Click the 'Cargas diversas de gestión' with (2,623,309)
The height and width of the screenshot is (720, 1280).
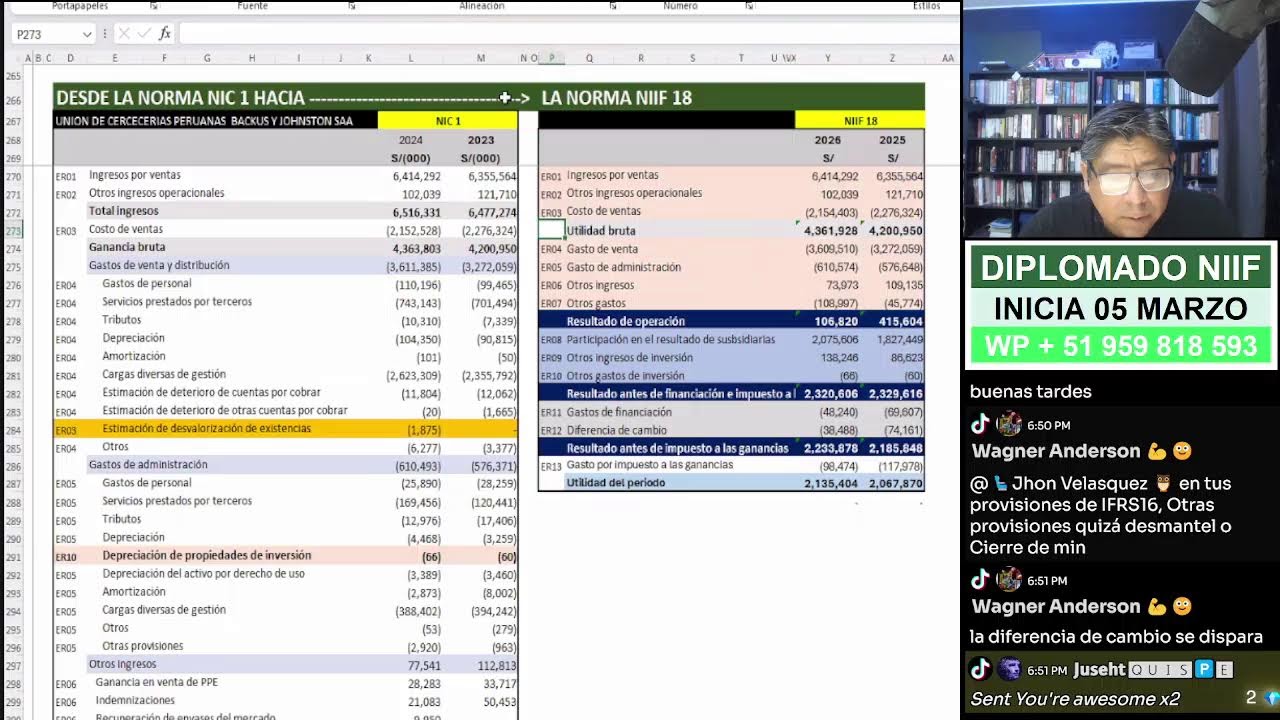point(164,374)
